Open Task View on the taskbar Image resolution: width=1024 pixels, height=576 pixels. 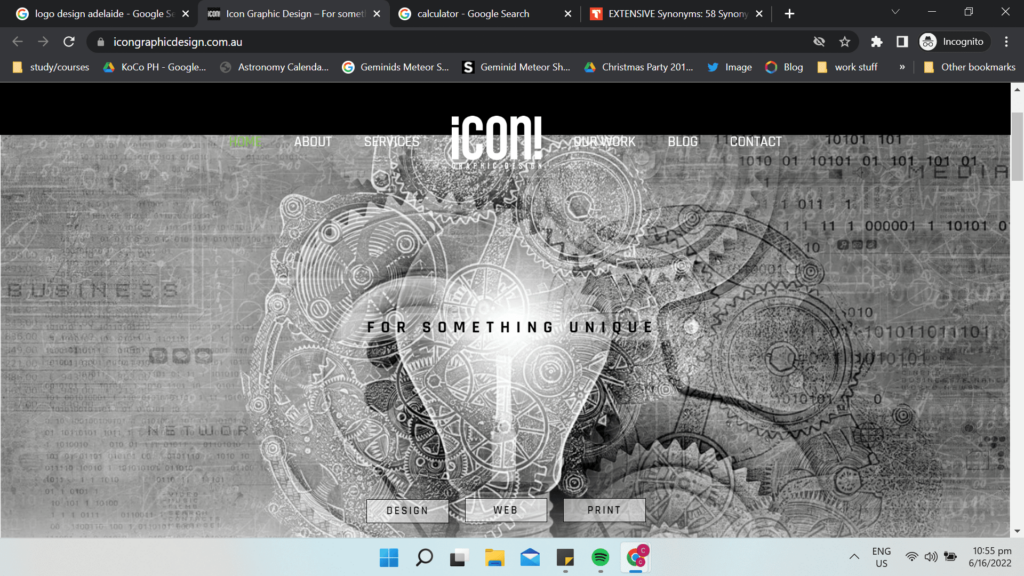(x=459, y=558)
